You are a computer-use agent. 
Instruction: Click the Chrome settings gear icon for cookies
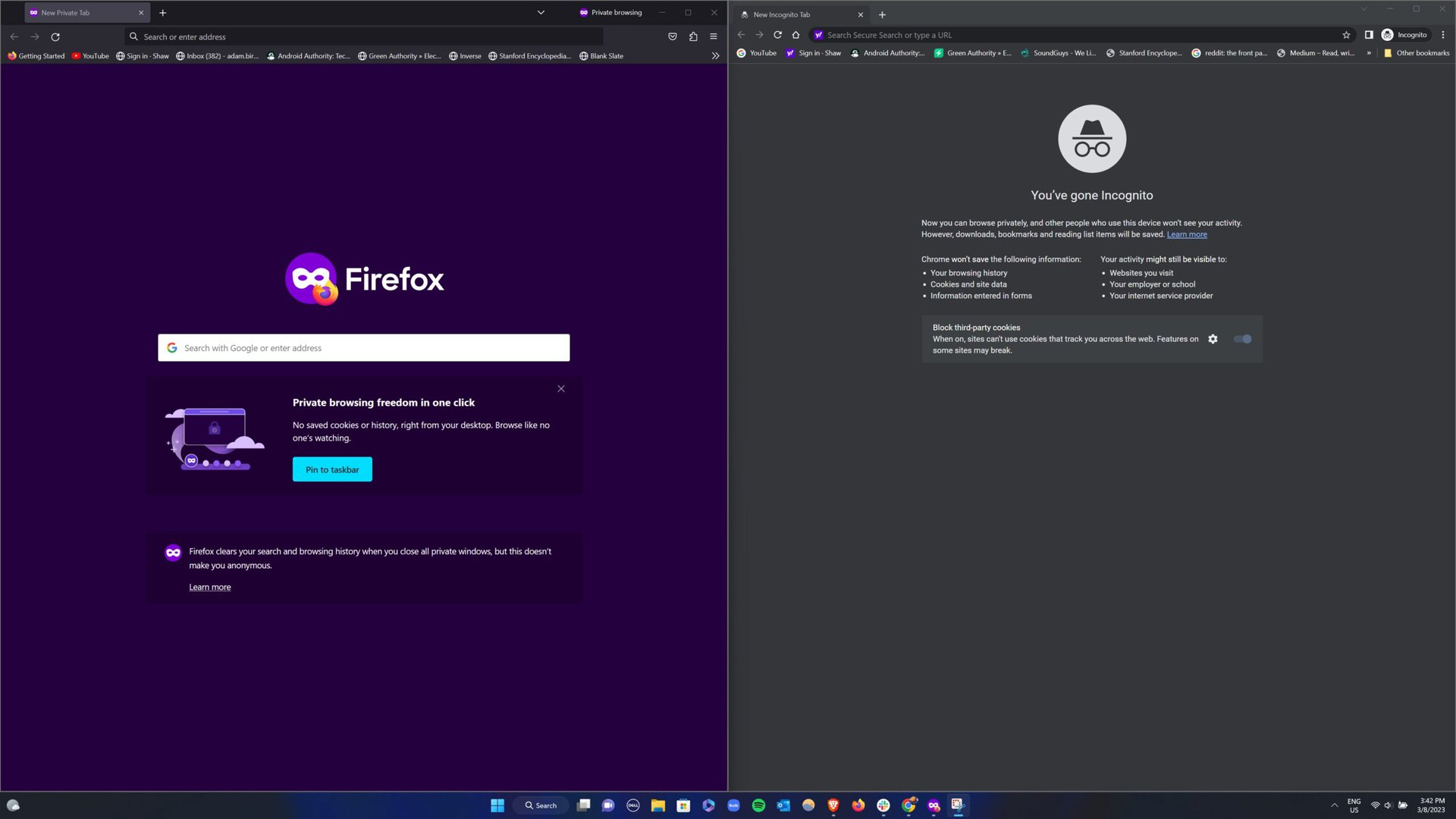pyautogui.click(x=1212, y=339)
